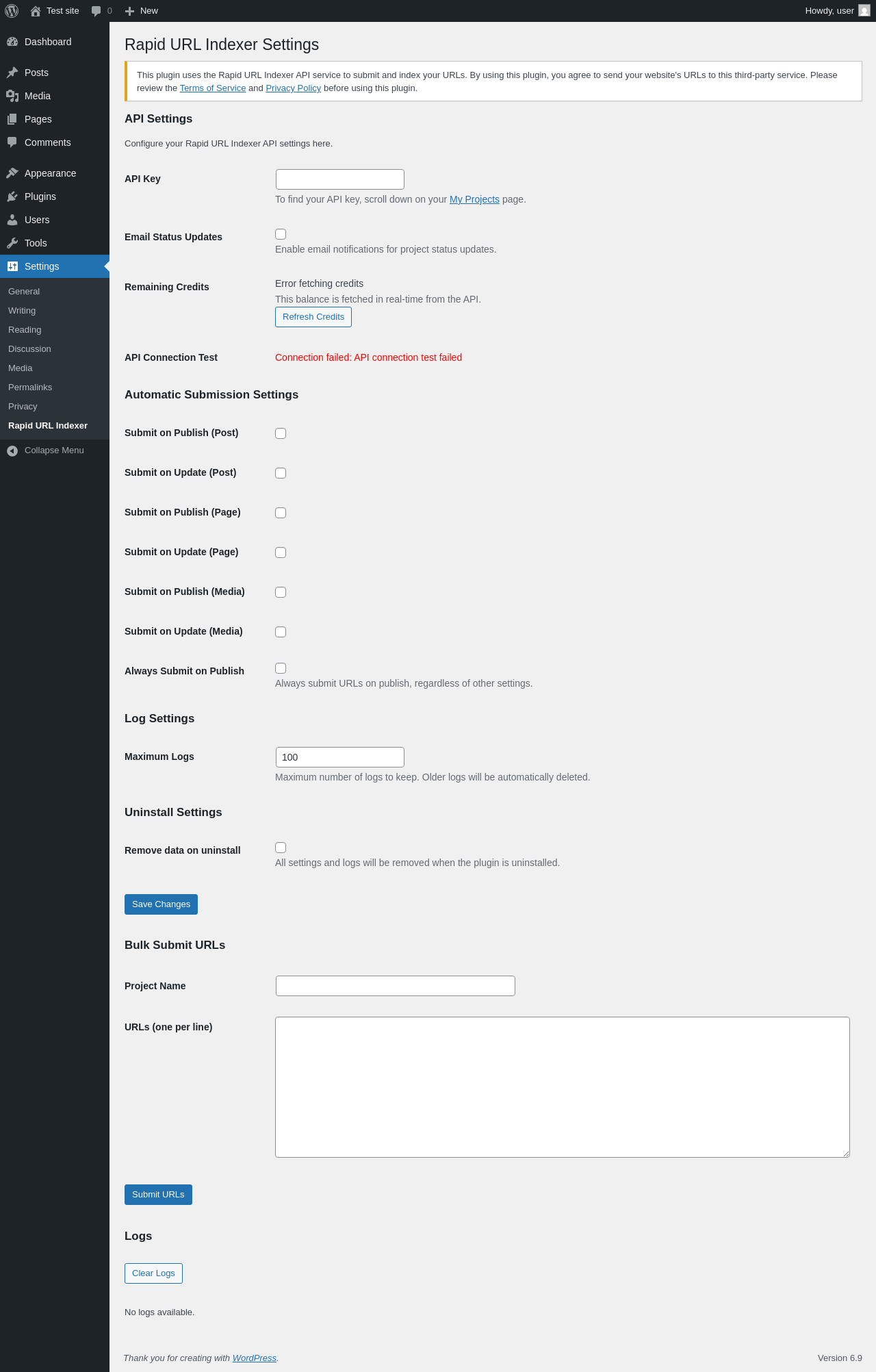Check Submit on Update (Page)

281,552
